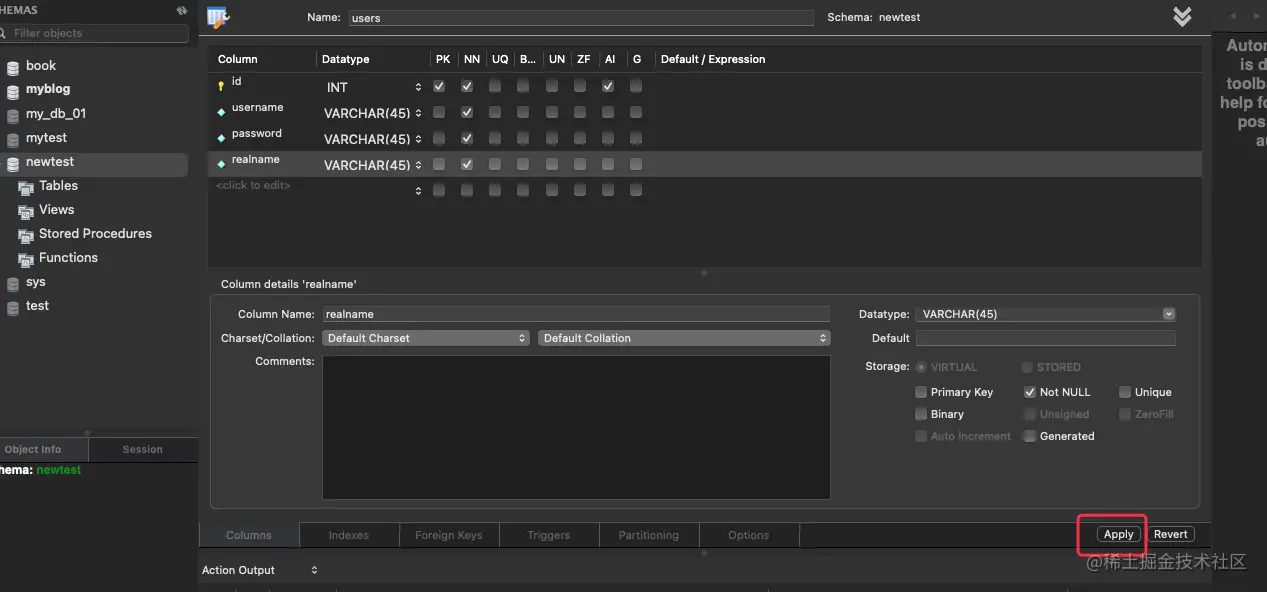Screen dimensions: 1267x592
Task: Toggle PK checkbox for username column
Action: point(439,112)
